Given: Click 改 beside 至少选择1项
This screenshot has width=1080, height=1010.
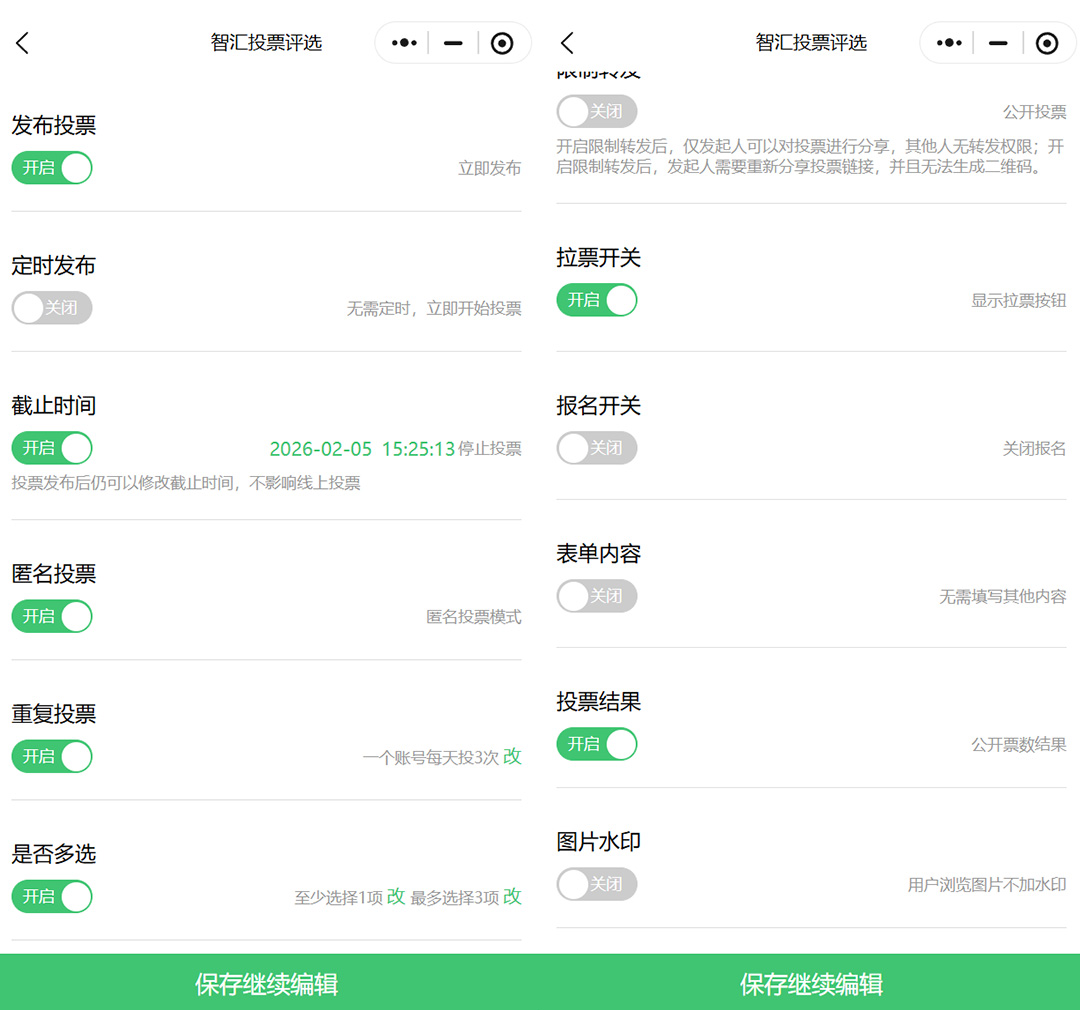Looking at the screenshot, I should tap(396, 897).
